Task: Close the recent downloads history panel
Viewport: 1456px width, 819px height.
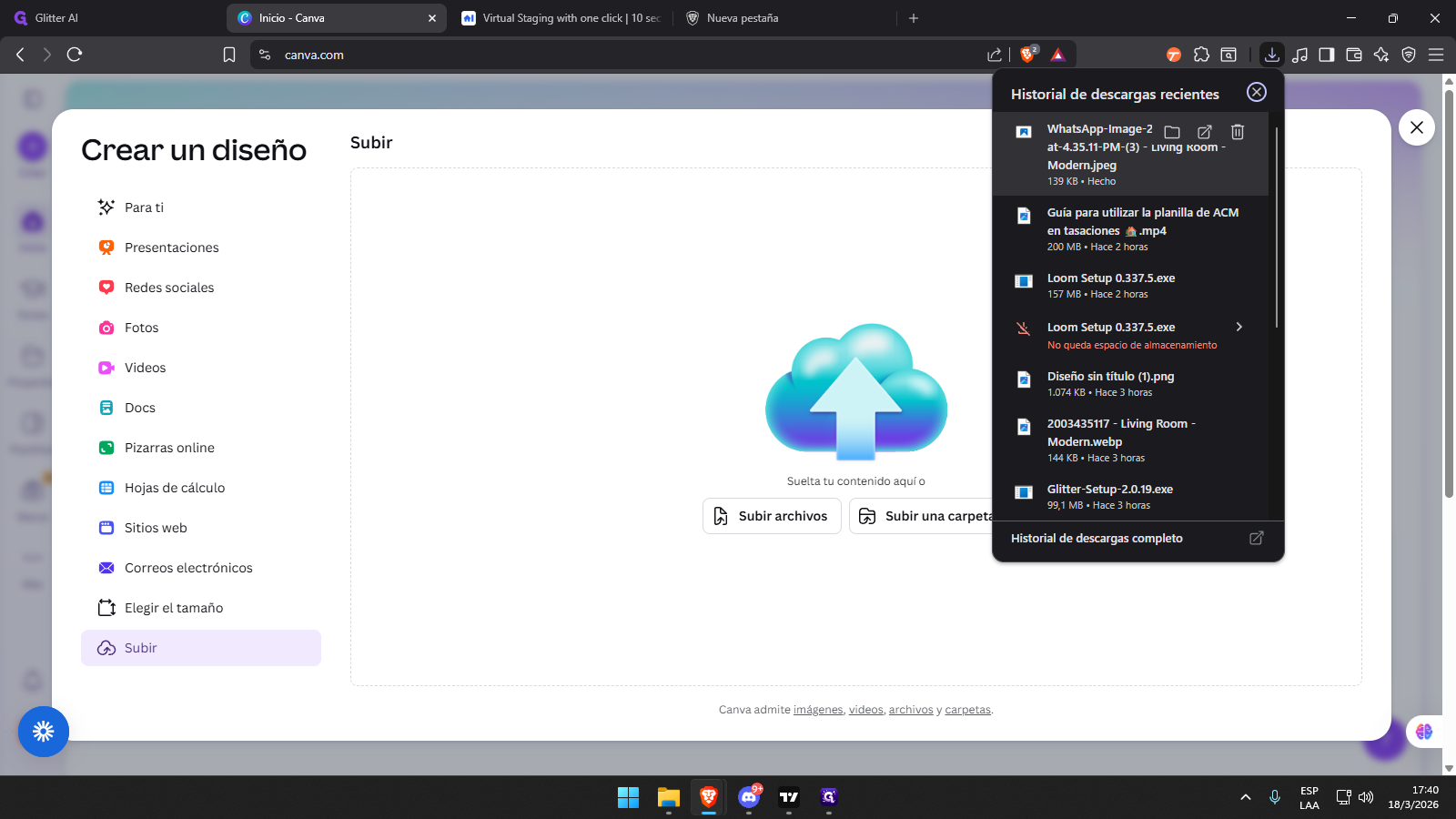Action: coord(1256,92)
